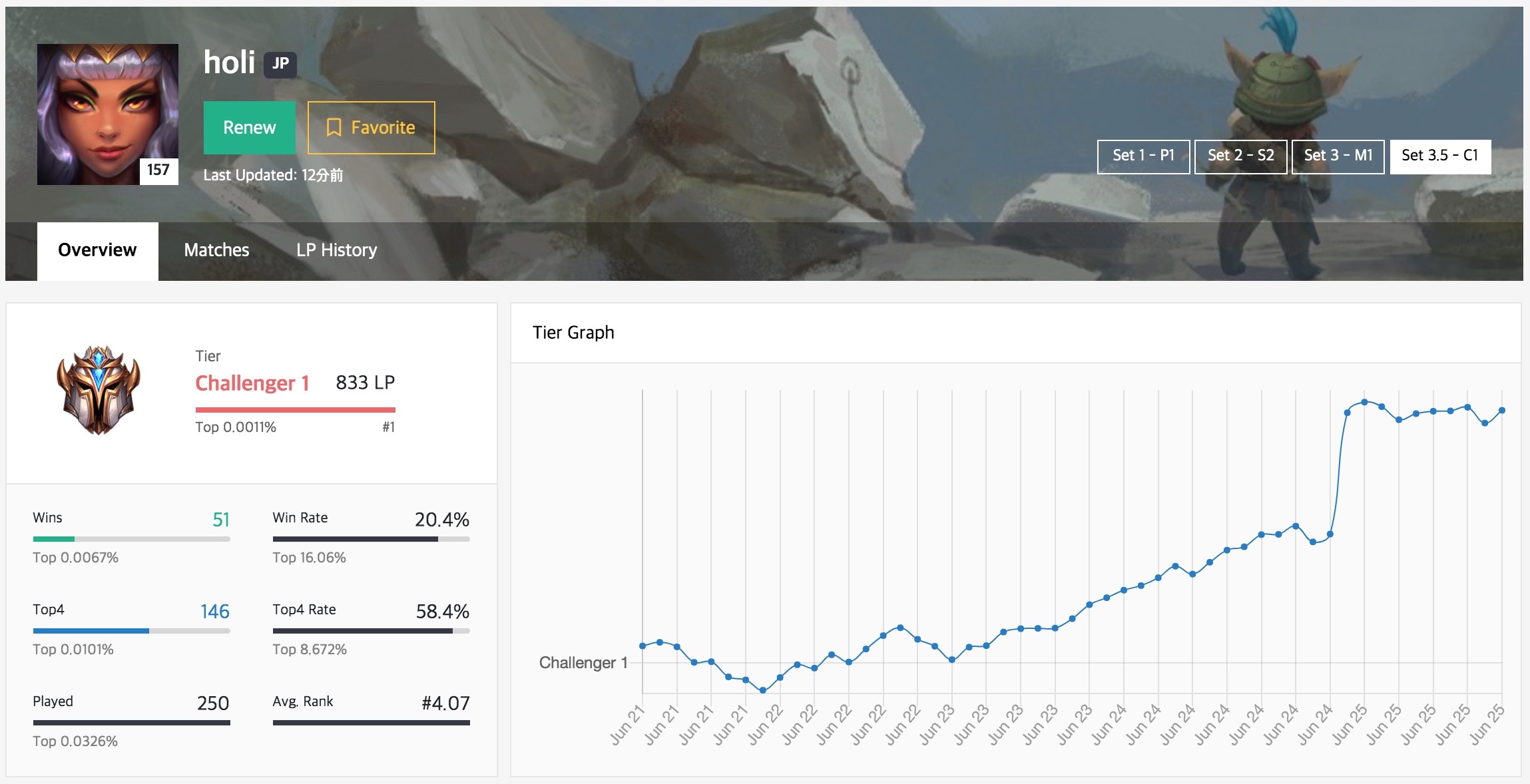Click the Top4 Rate progress bar
The image size is (1530, 784).
click(x=371, y=631)
